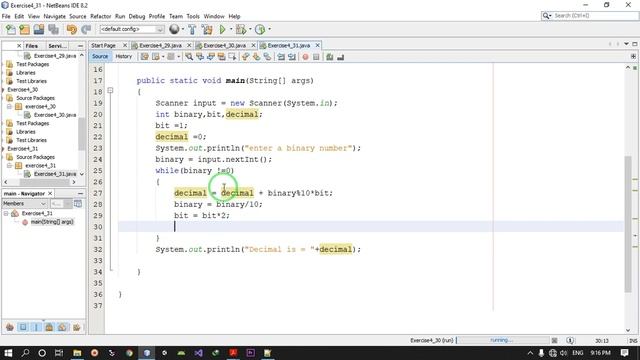Click the Open Project toolbar icon
The height and width of the screenshot is (360, 640).
click(39, 29)
